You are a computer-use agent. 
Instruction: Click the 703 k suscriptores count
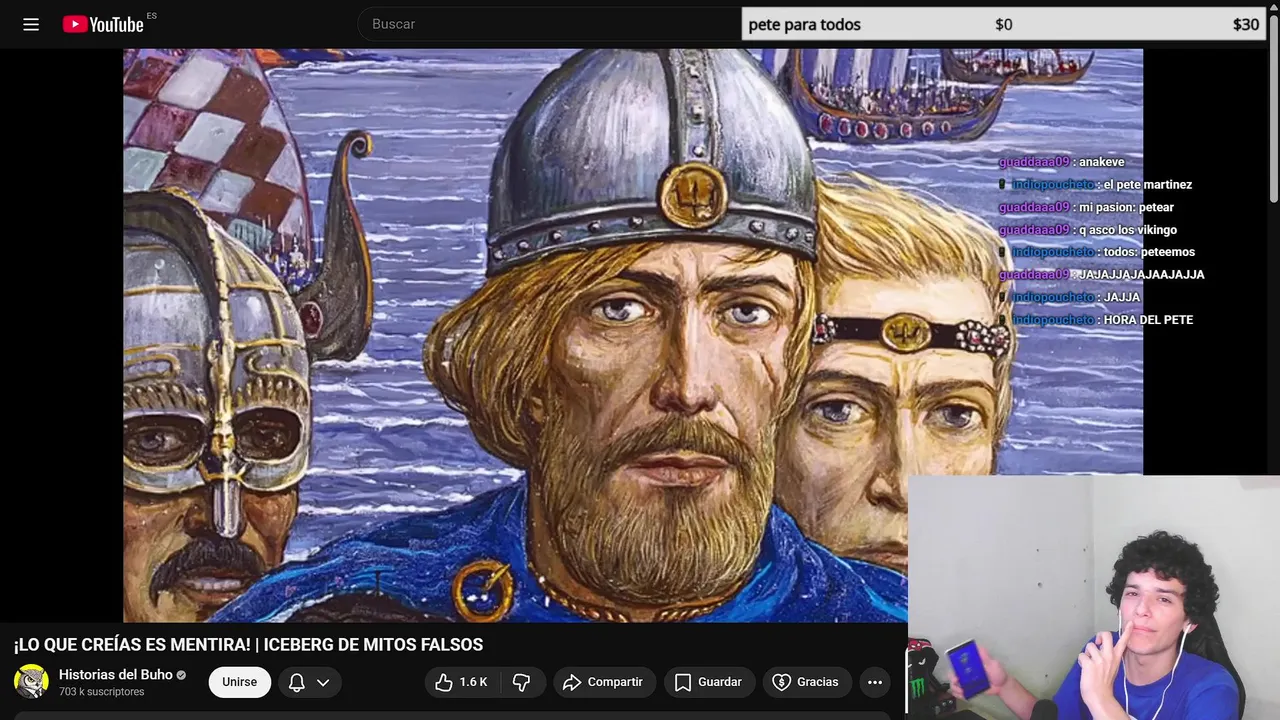point(102,692)
